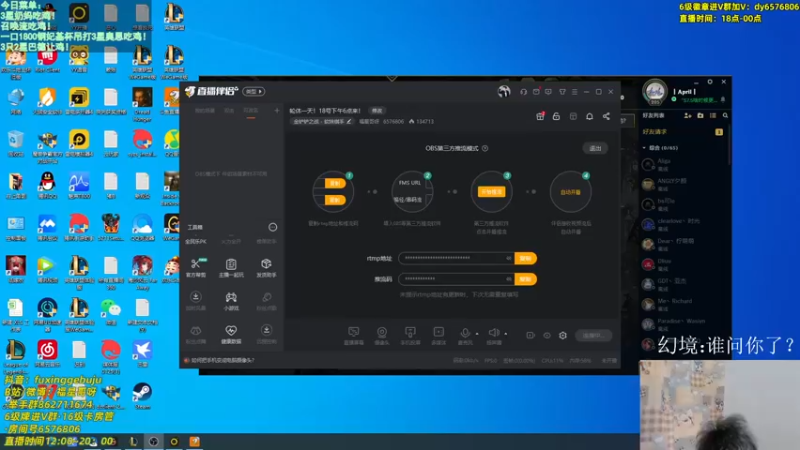Click the second copy button in step 1 circle

click(335, 200)
